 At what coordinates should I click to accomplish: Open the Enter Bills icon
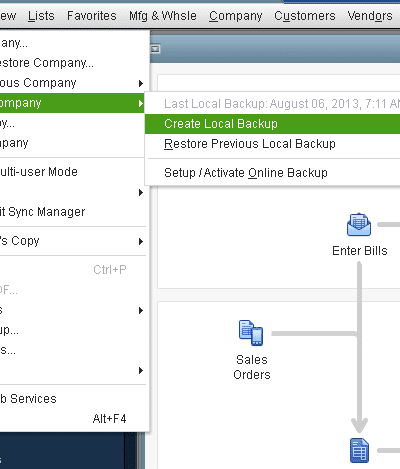click(359, 225)
